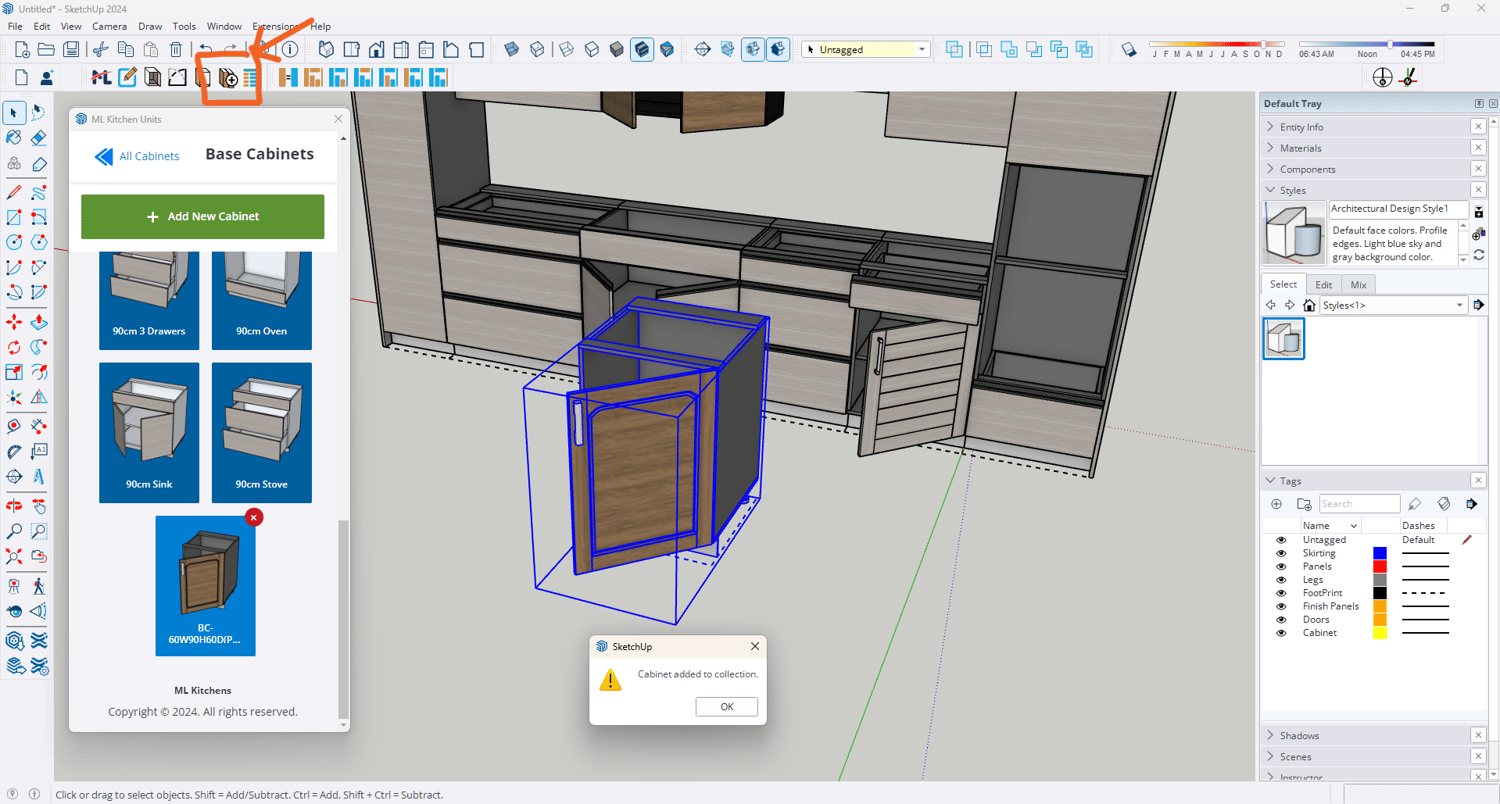Open the Untagged tag dropdown

coord(921,49)
